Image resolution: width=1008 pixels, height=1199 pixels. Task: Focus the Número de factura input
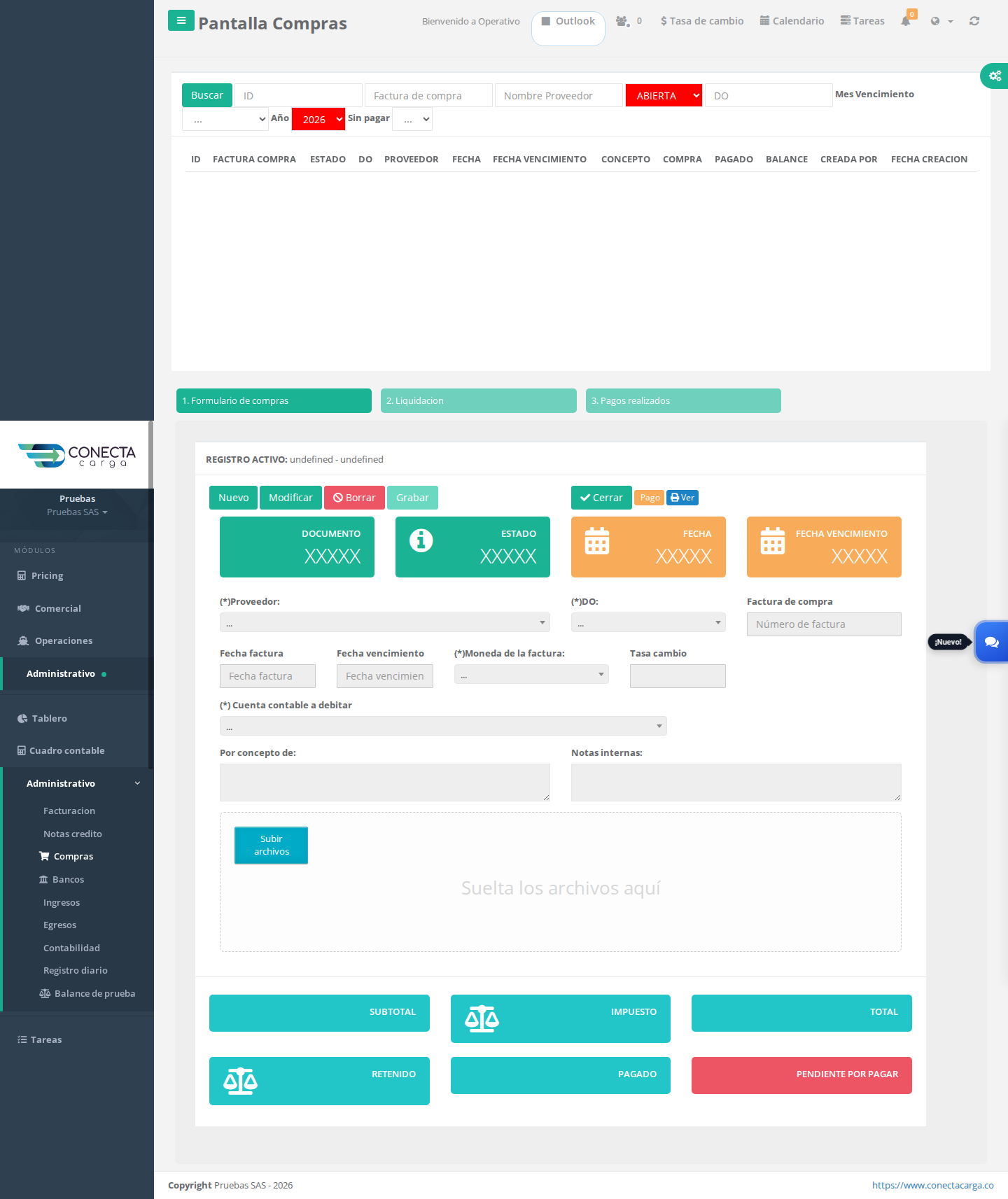point(824,624)
